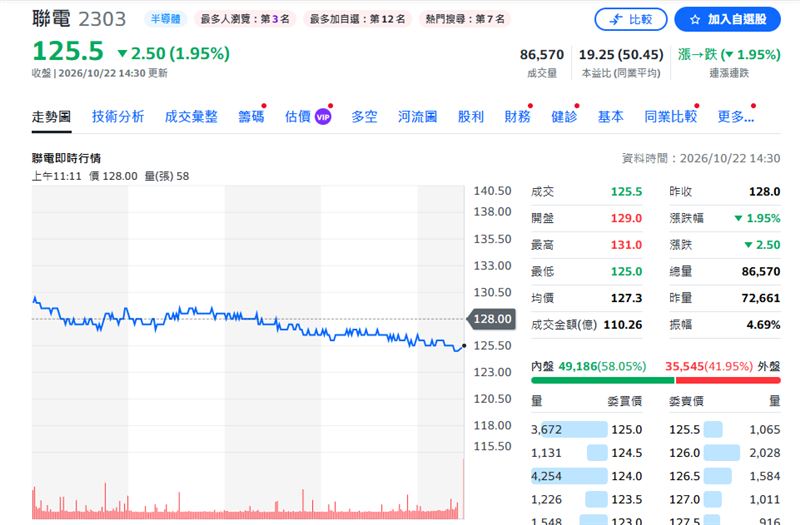Select the 股利 tab
The width and height of the screenshot is (800, 525).
[470, 117]
